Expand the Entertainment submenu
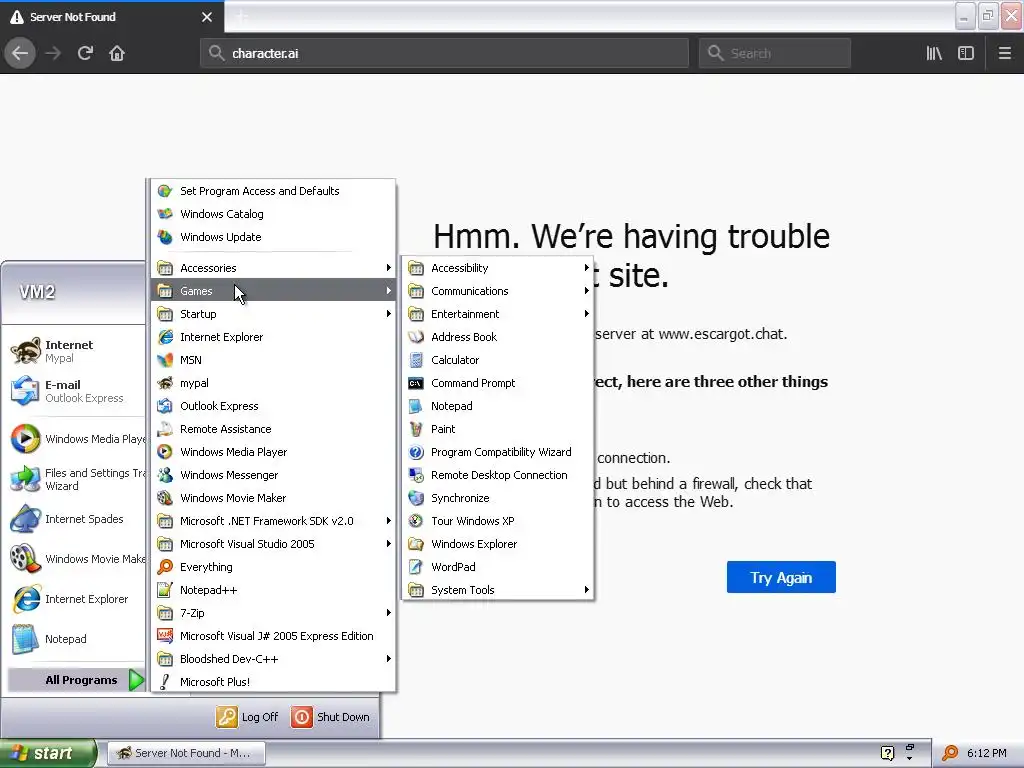The height and width of the screenshot is (768, 1024). [498, 314]
